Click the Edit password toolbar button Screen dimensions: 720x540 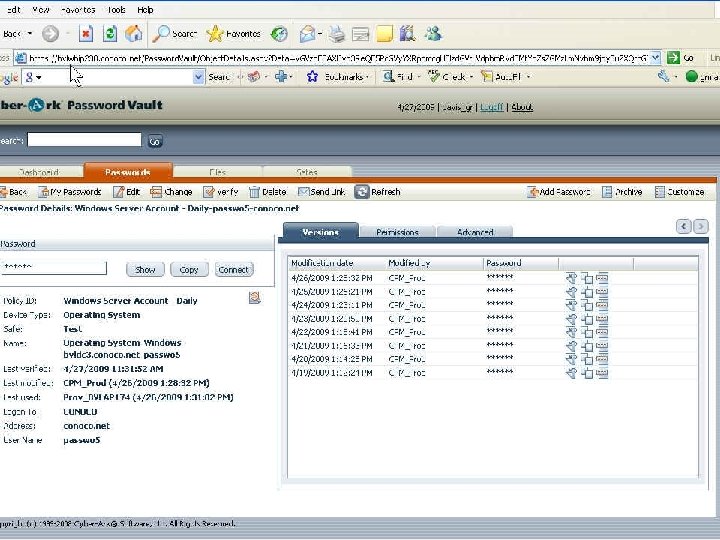pyautogui.click(x=126, y=192)
